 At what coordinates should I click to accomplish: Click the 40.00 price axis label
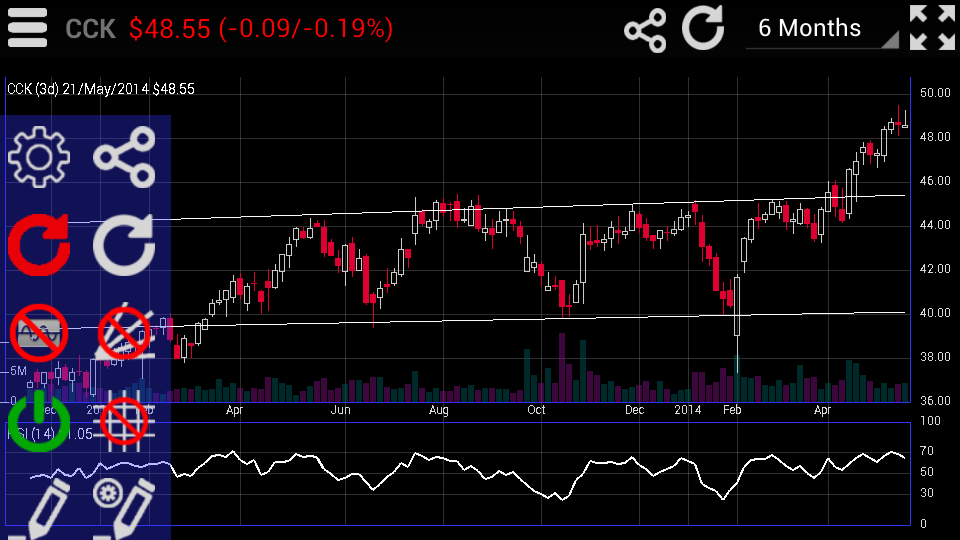click(x=935, y=313)
